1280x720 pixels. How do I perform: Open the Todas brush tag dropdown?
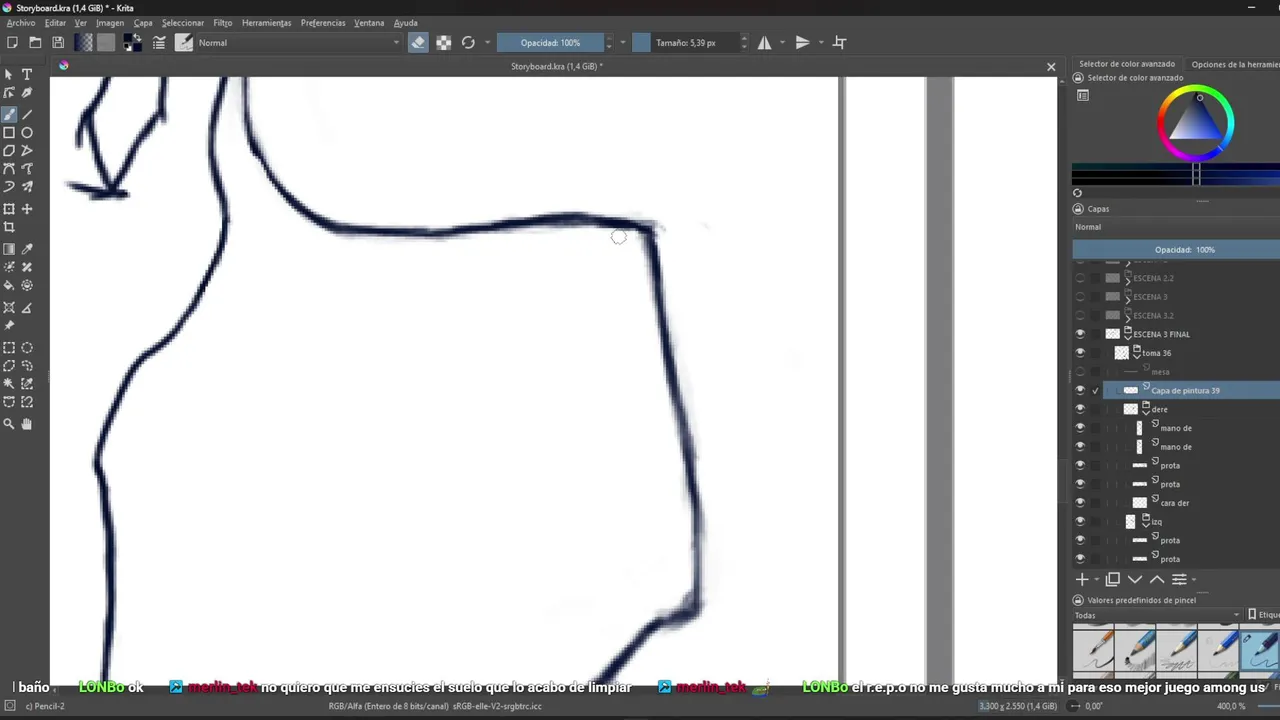[x=1157, y=615]
